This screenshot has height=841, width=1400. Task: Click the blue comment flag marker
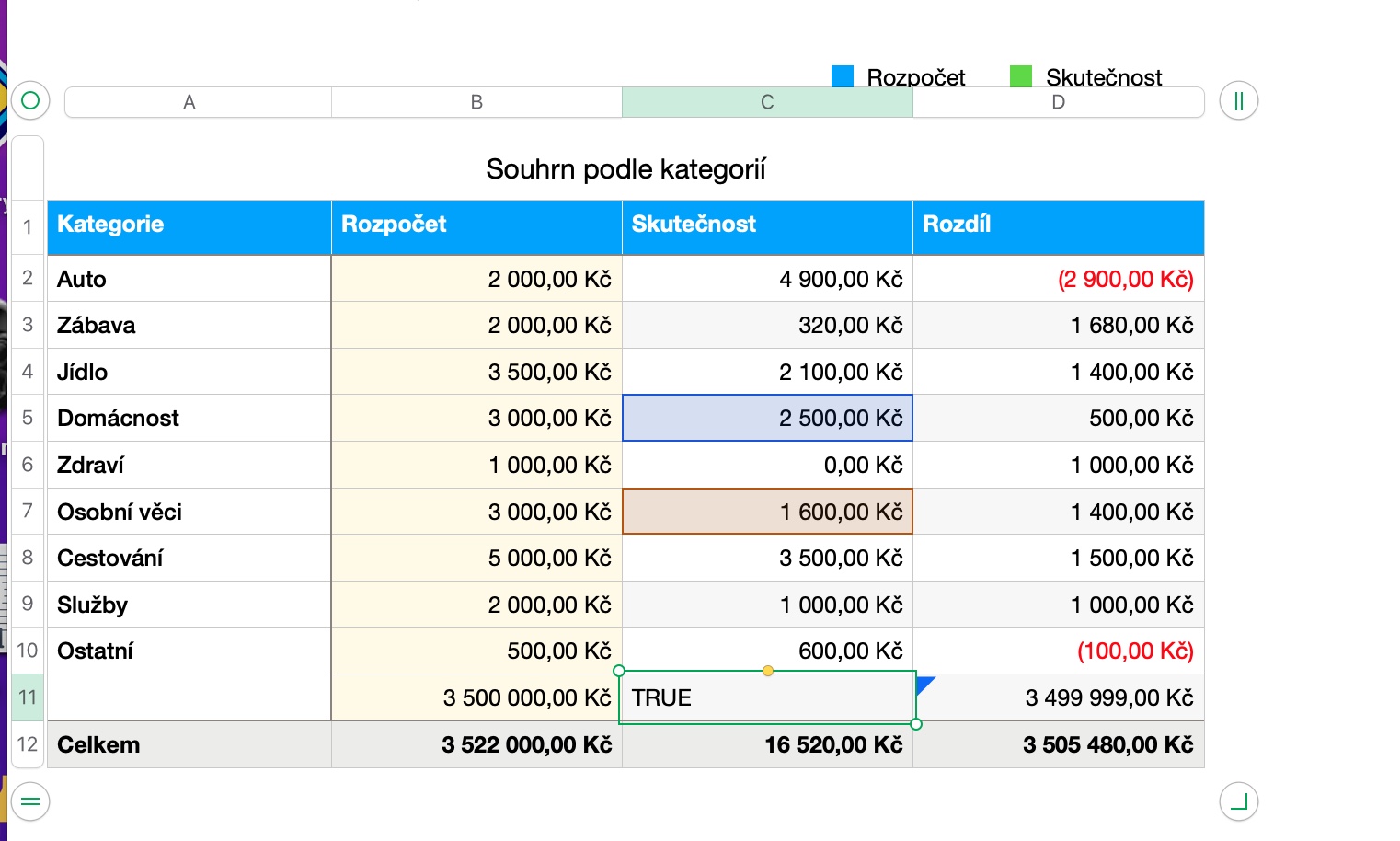(x=924, y=684)
